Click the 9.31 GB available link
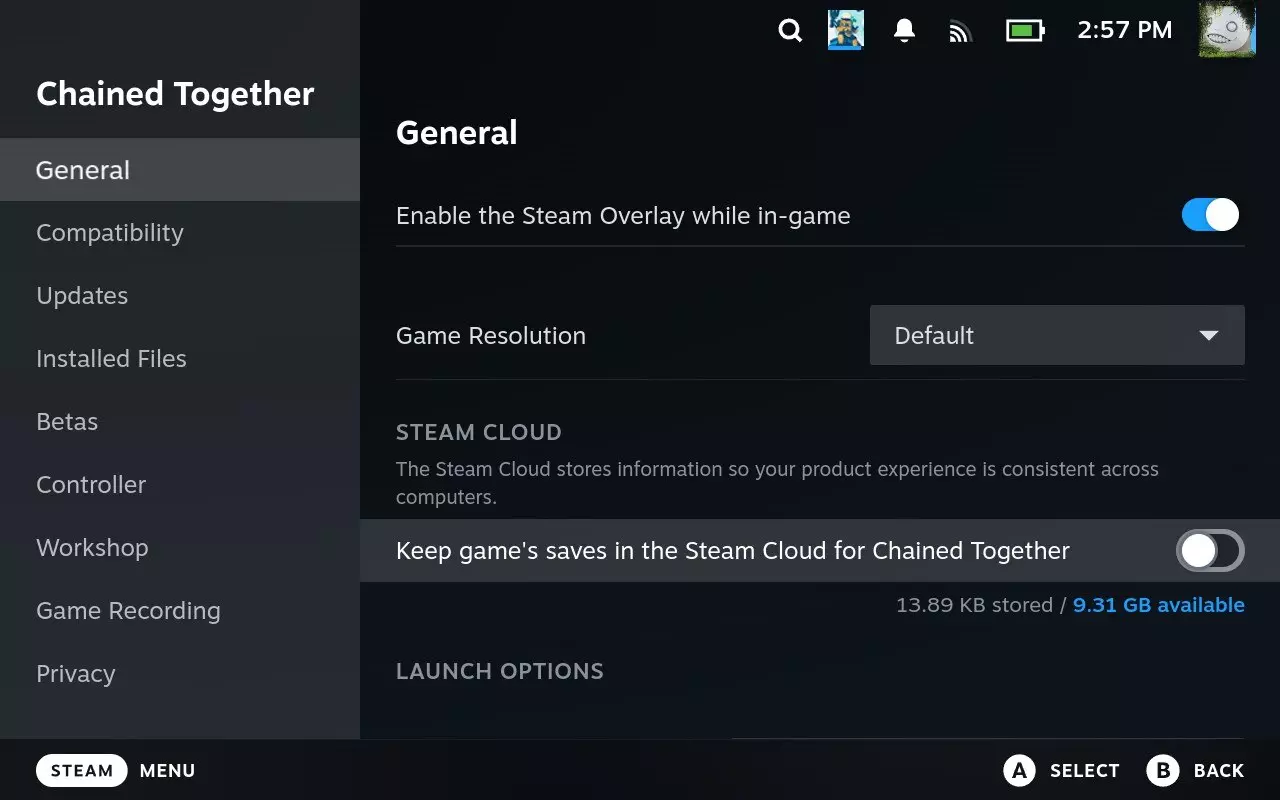Screen dimensions: 1280x800 tap(1158, 605)
